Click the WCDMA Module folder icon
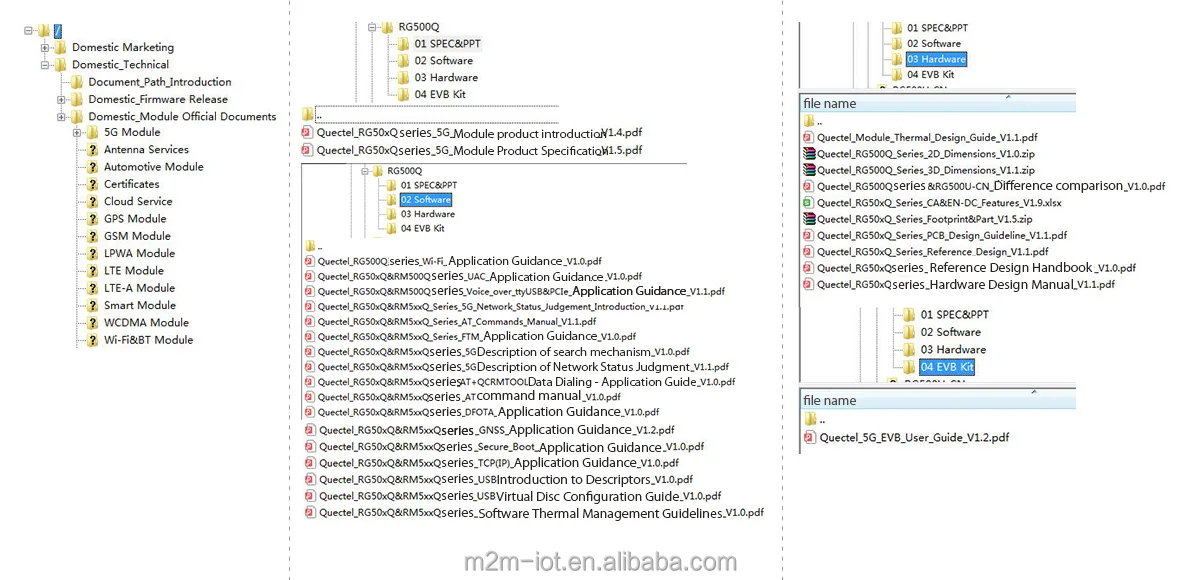Image resolution: width=1200 pixels, height=580 pixels. [93, 323]
